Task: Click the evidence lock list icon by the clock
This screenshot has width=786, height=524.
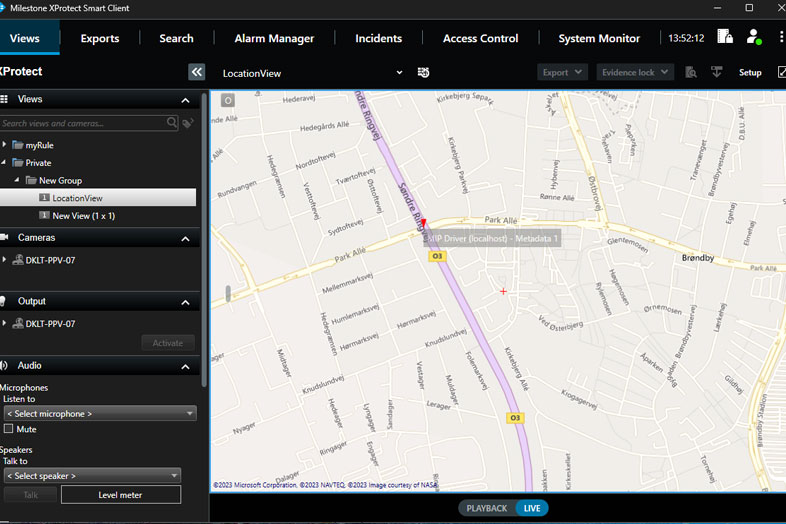Action: pyautogui.click(x=725, y=37)
